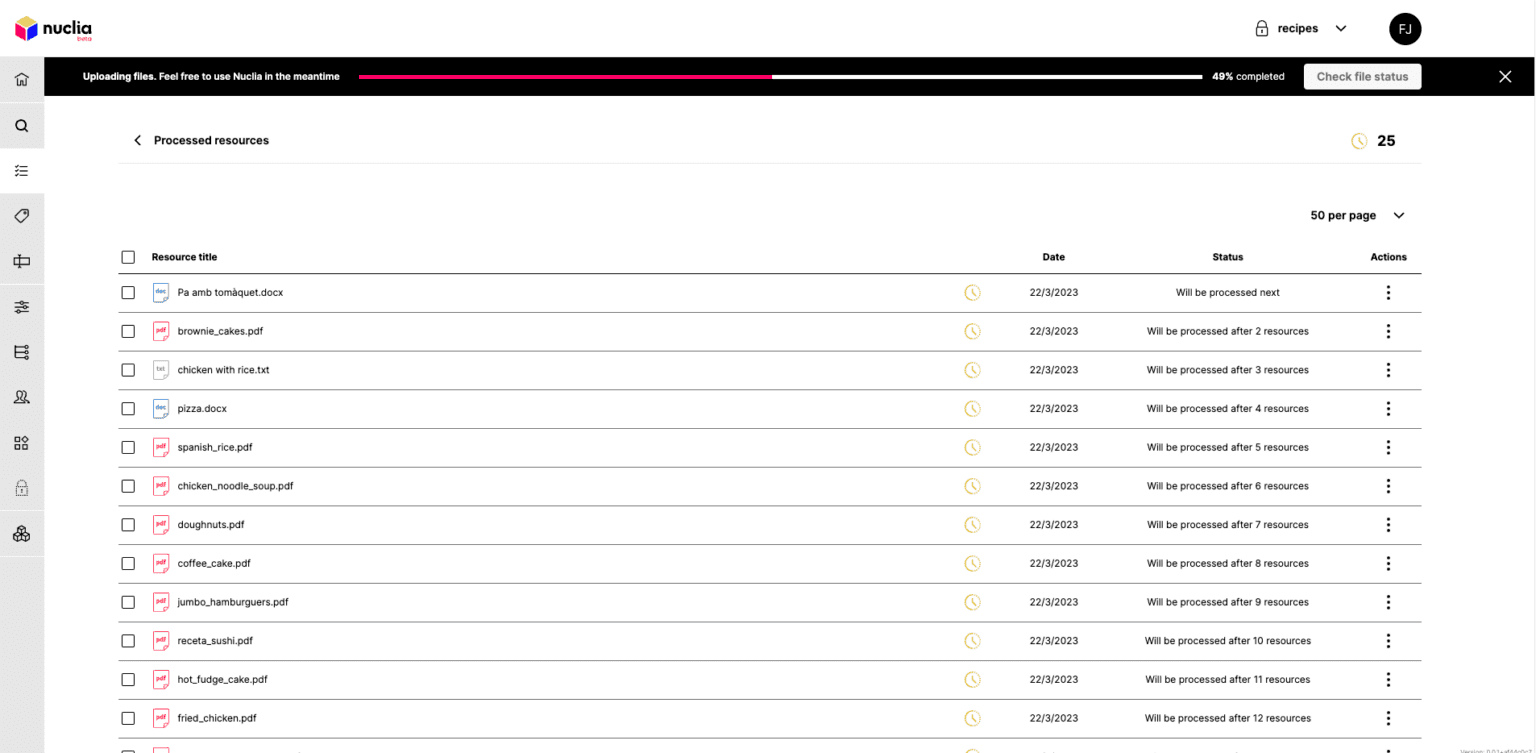The height and width of the screenshot is (753, 1536).
Task: Check the select-all checkbox in the header row
Action: 128,257
